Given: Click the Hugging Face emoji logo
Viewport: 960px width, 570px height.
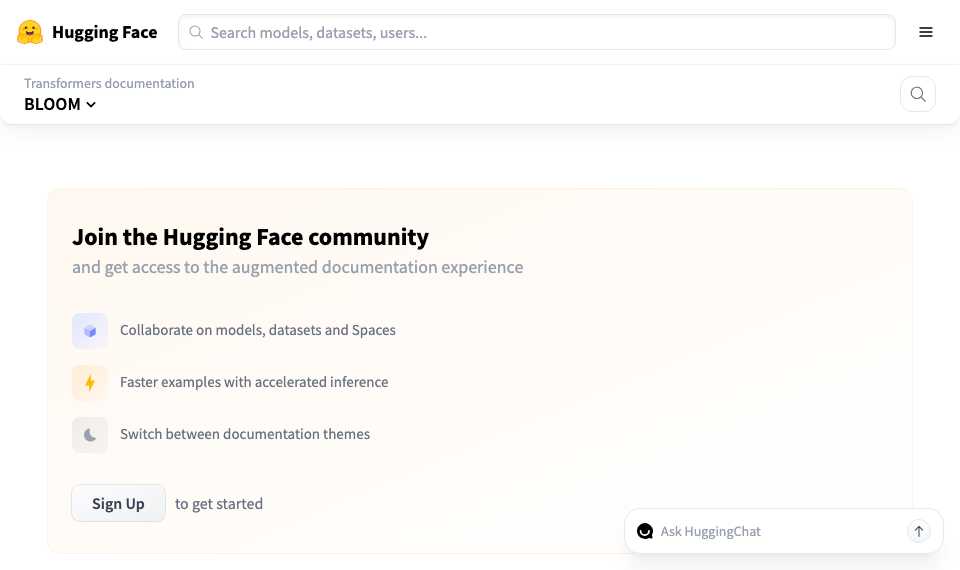Looking at the screenshot, I should point(29,32).
